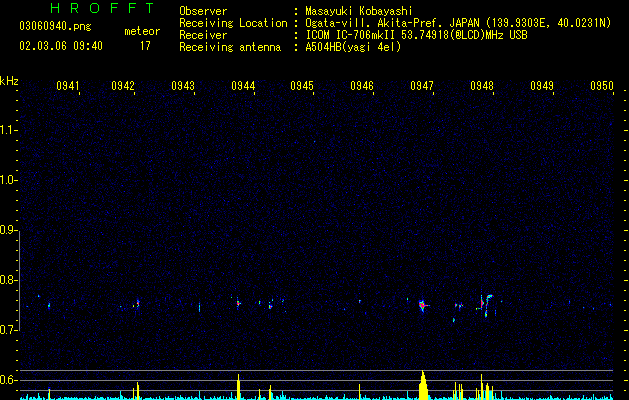Click observer name Masayuki Kobayashi

coord(359,11)
